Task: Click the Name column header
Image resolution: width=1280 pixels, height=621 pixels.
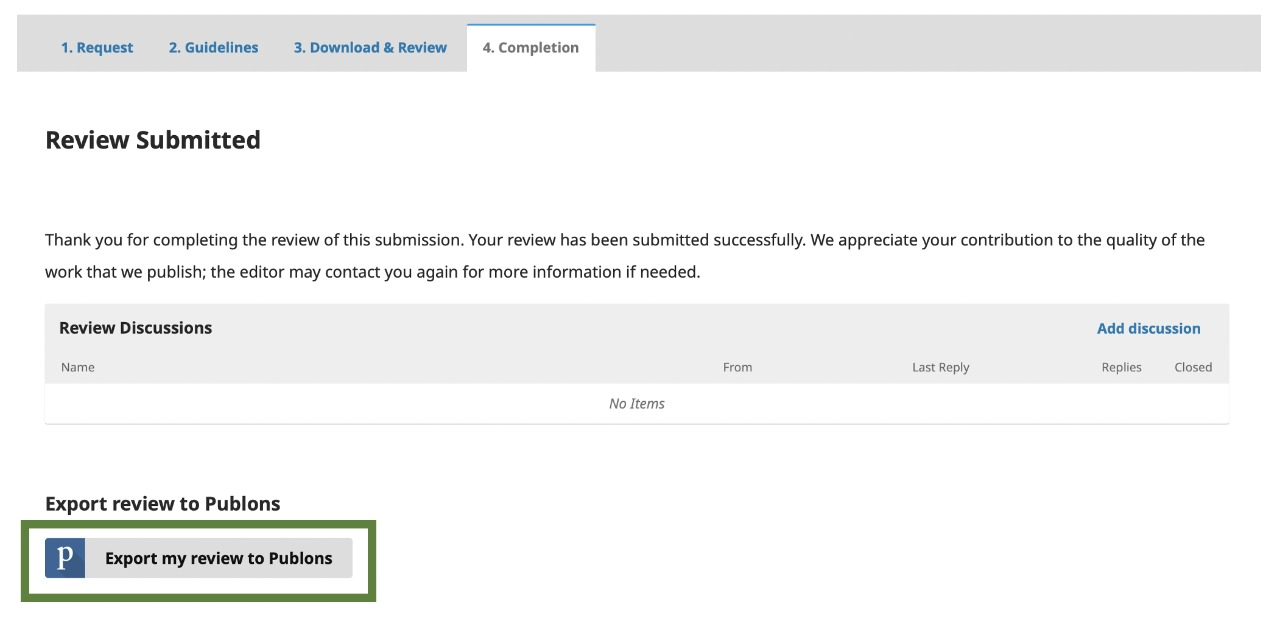Action: 78,367
